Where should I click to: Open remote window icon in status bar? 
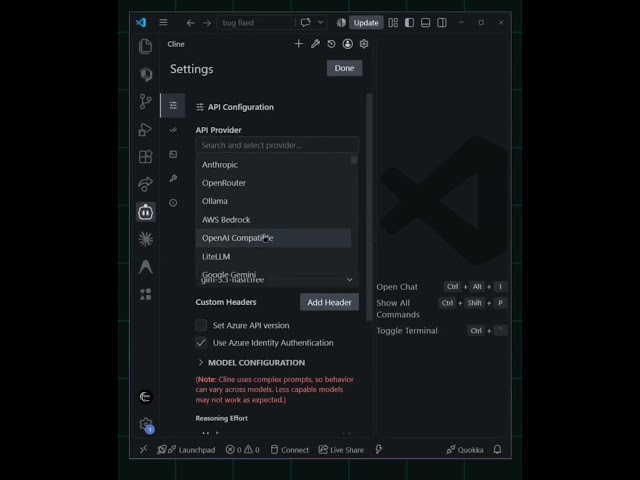point(143,449)
